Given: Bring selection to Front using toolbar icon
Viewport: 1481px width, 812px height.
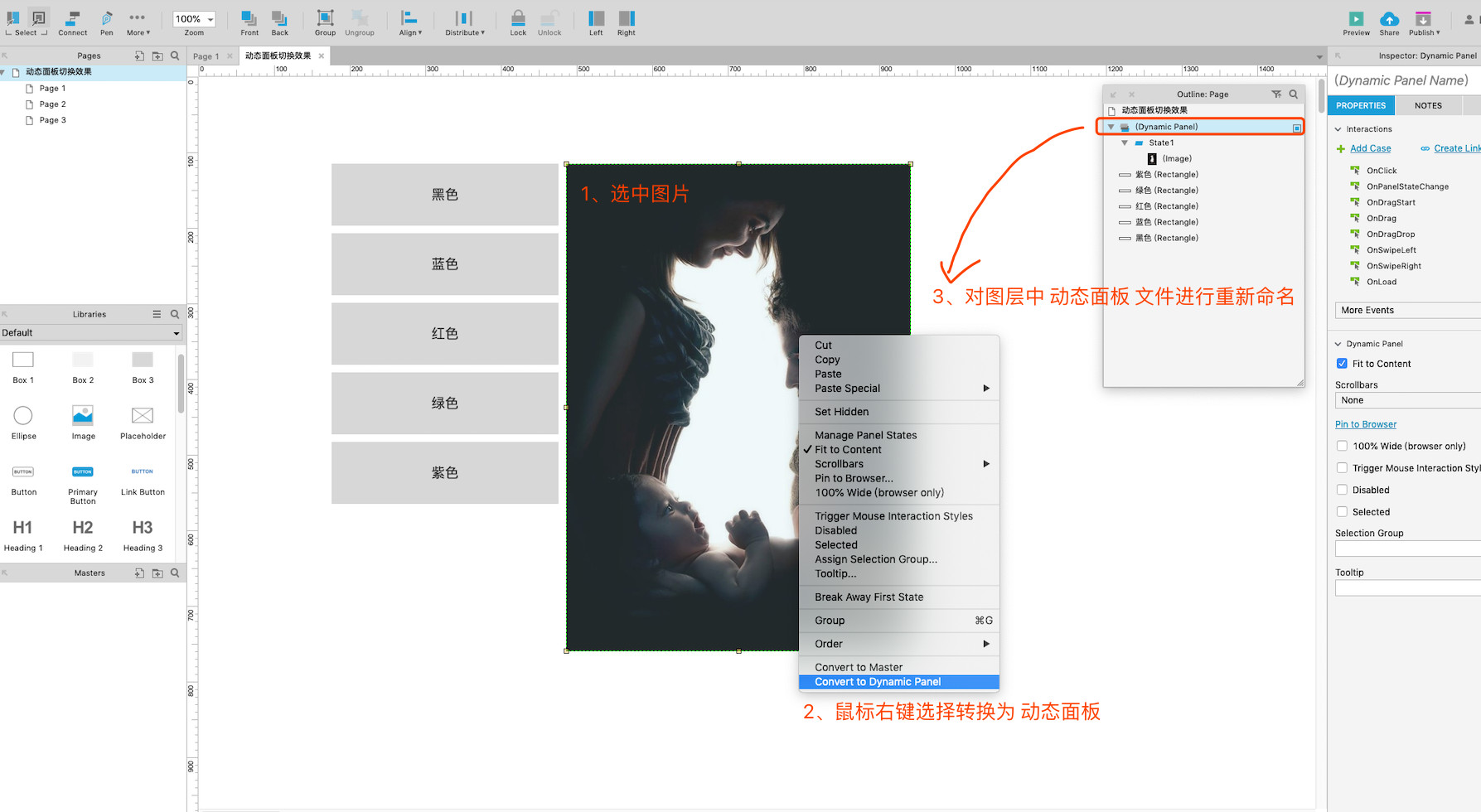Looking at the screenshot, I should (x=249, y=18).
